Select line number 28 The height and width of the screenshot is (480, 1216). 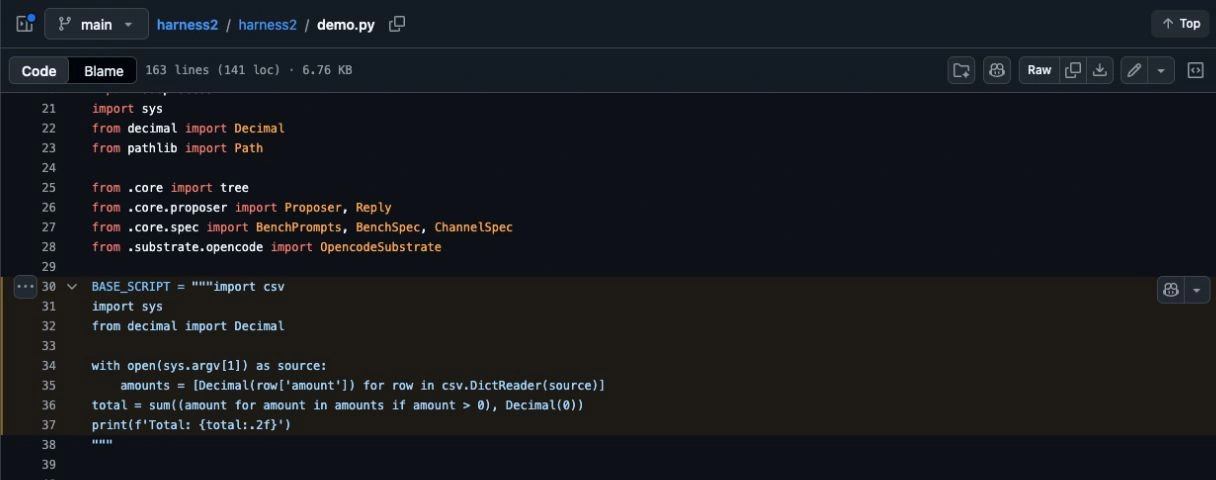pos(49,247)
